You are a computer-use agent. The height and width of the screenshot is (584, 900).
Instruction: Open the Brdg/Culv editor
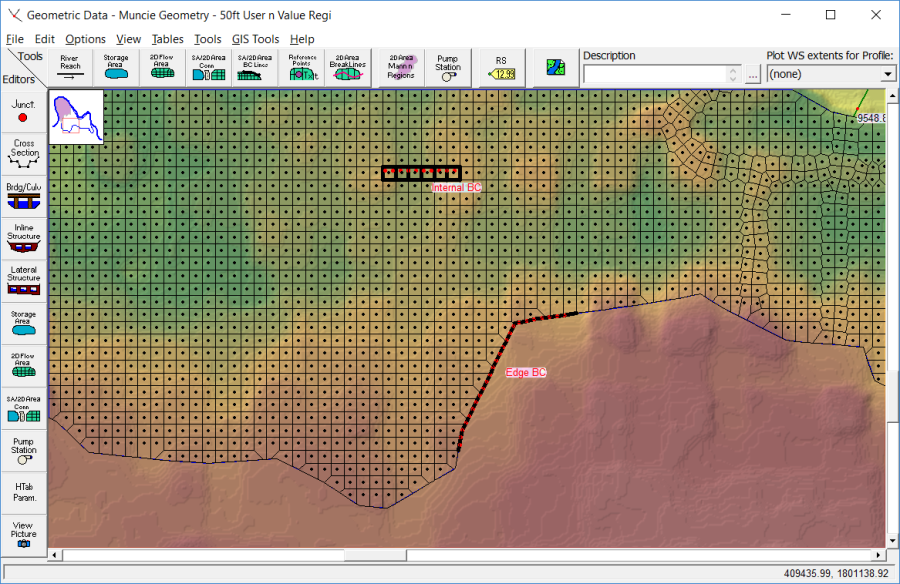pos(23,195)
